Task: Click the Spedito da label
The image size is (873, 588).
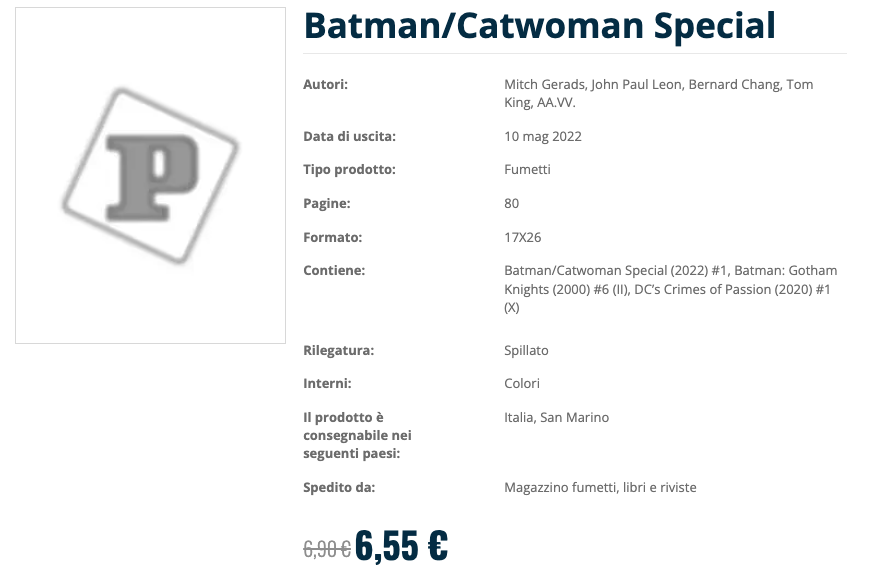Action: (x=339, y=488)
